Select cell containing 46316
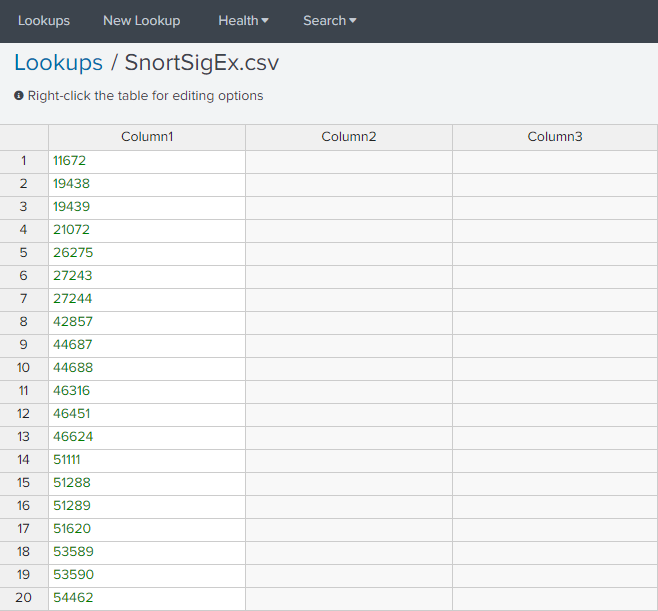The width and height of the screenshot is (658, 611). [147, 392]
